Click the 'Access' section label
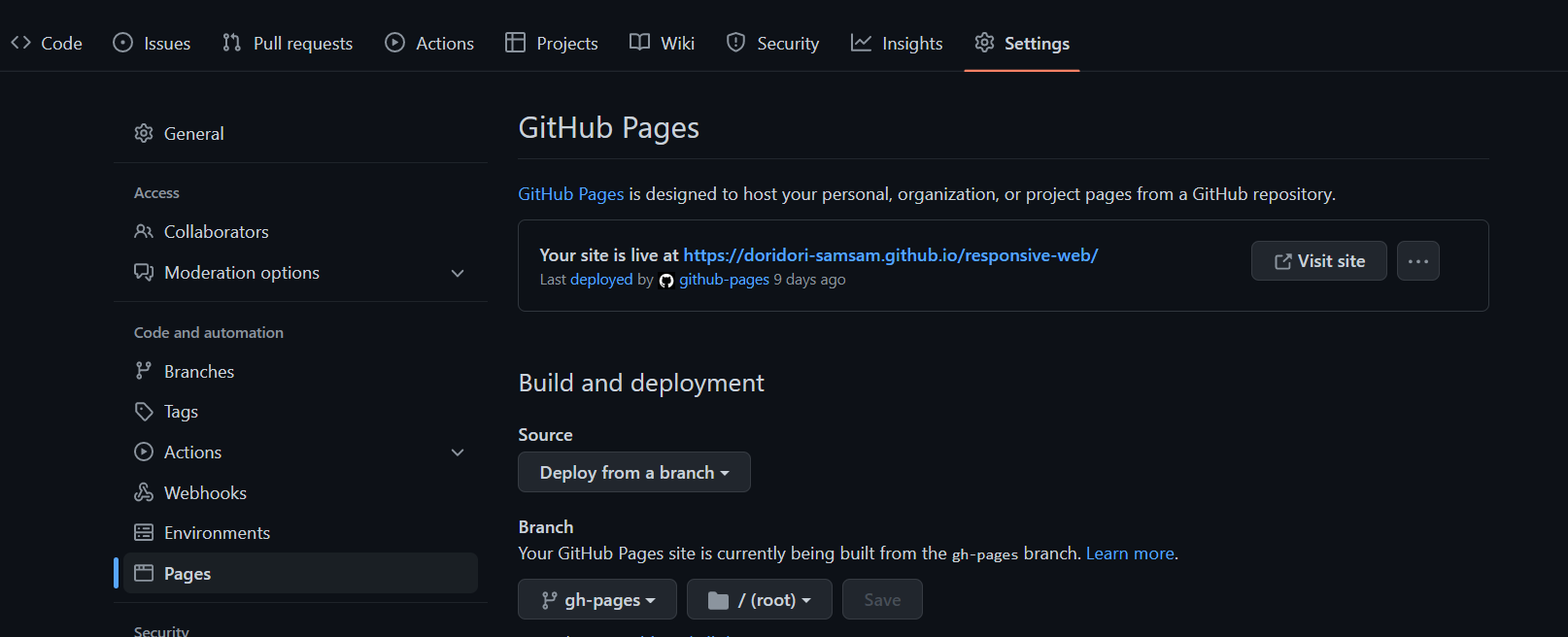Image resolution: width=1568 pixels, height=637 pixels. click(x=156, y=193)
